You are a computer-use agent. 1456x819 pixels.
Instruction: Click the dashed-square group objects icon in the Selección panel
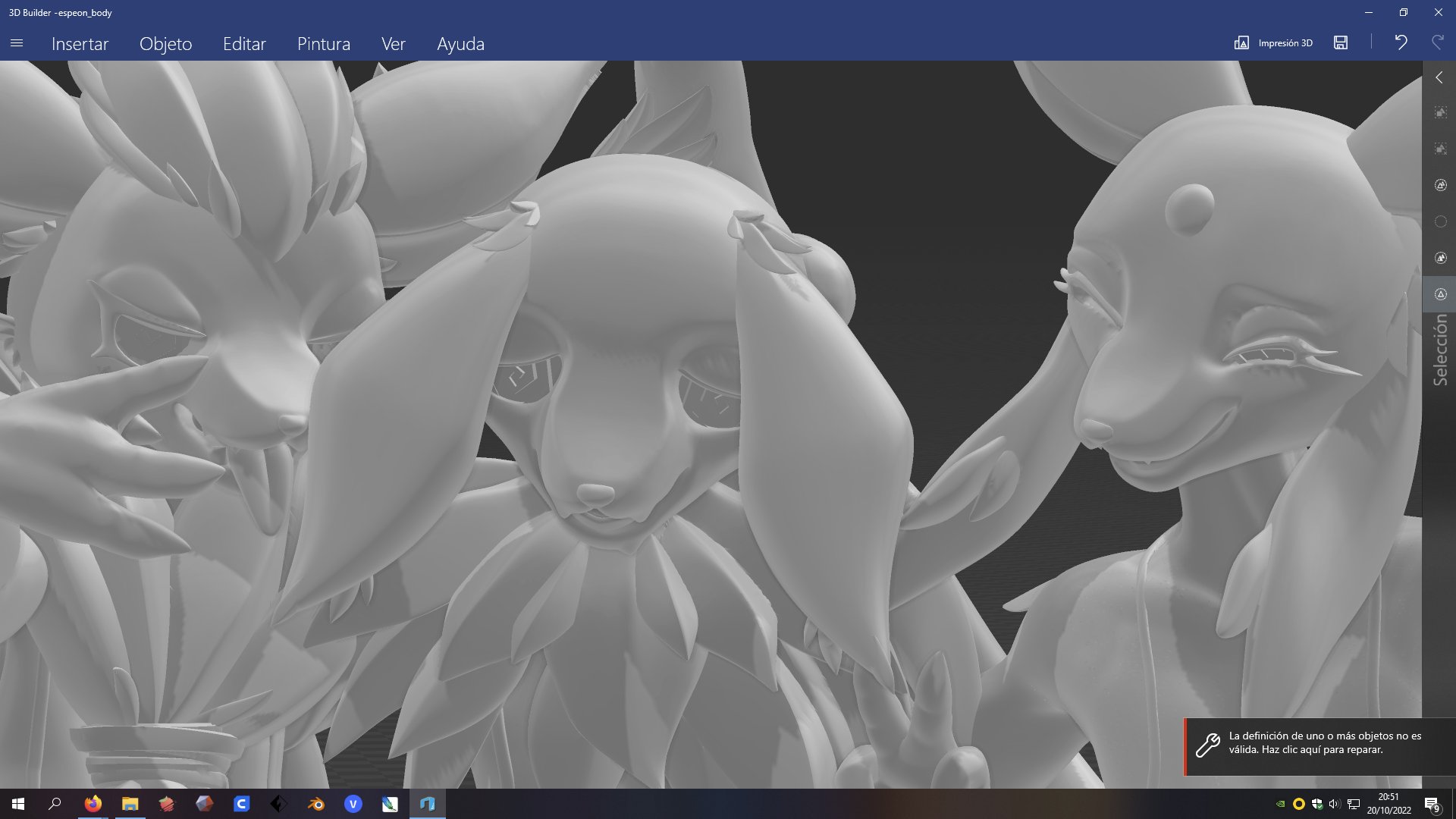tap(1440, 113)
